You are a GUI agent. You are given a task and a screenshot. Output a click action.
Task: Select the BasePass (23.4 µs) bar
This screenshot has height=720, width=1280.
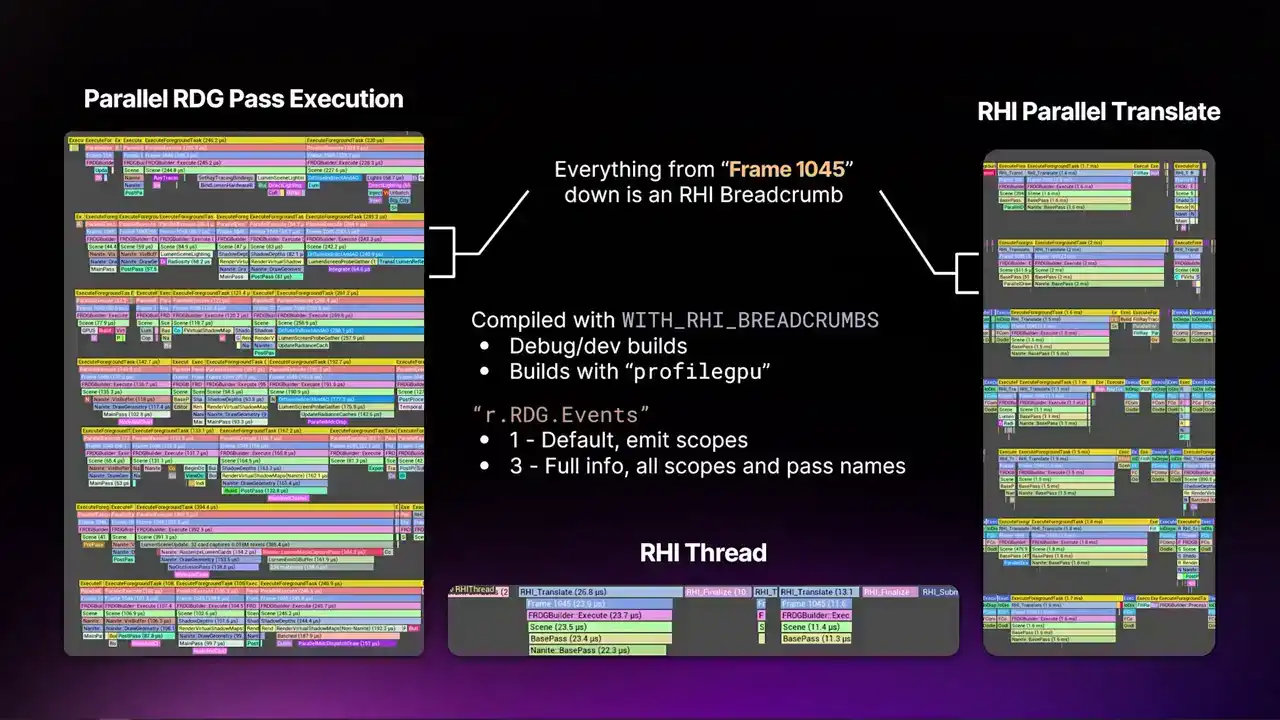(599, 638)
